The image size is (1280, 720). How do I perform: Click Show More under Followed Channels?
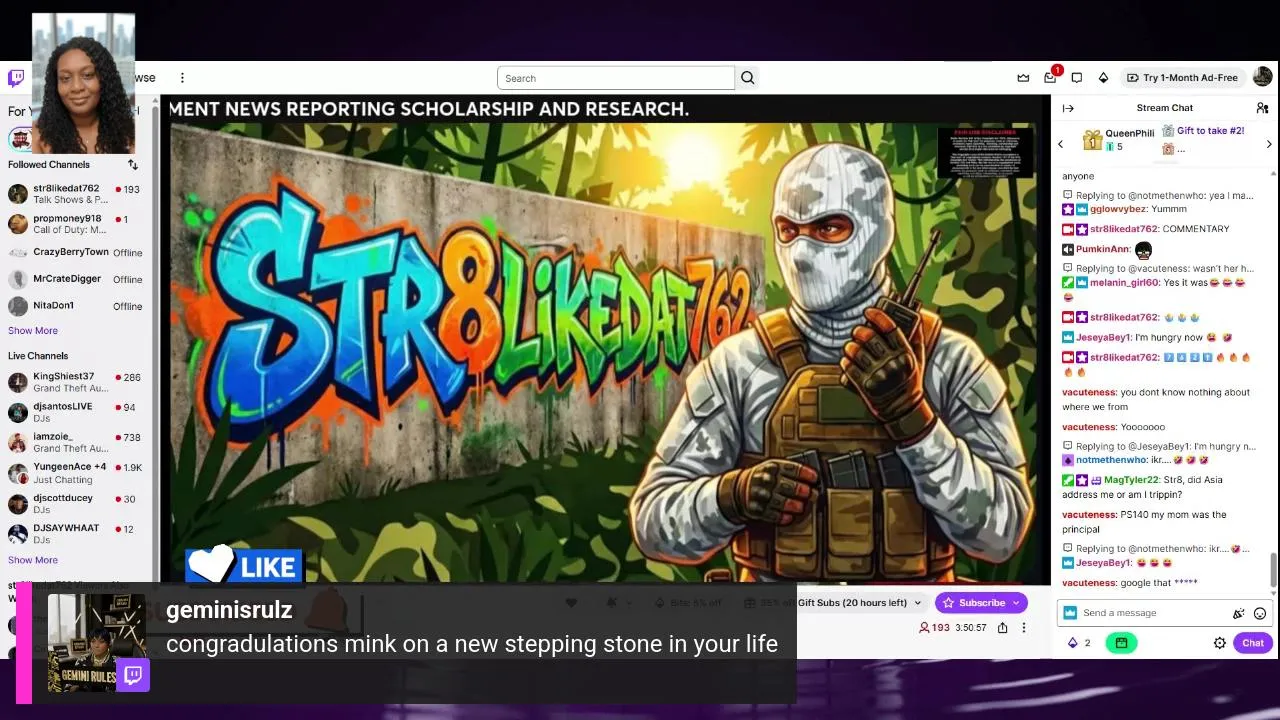click(33, 331)
